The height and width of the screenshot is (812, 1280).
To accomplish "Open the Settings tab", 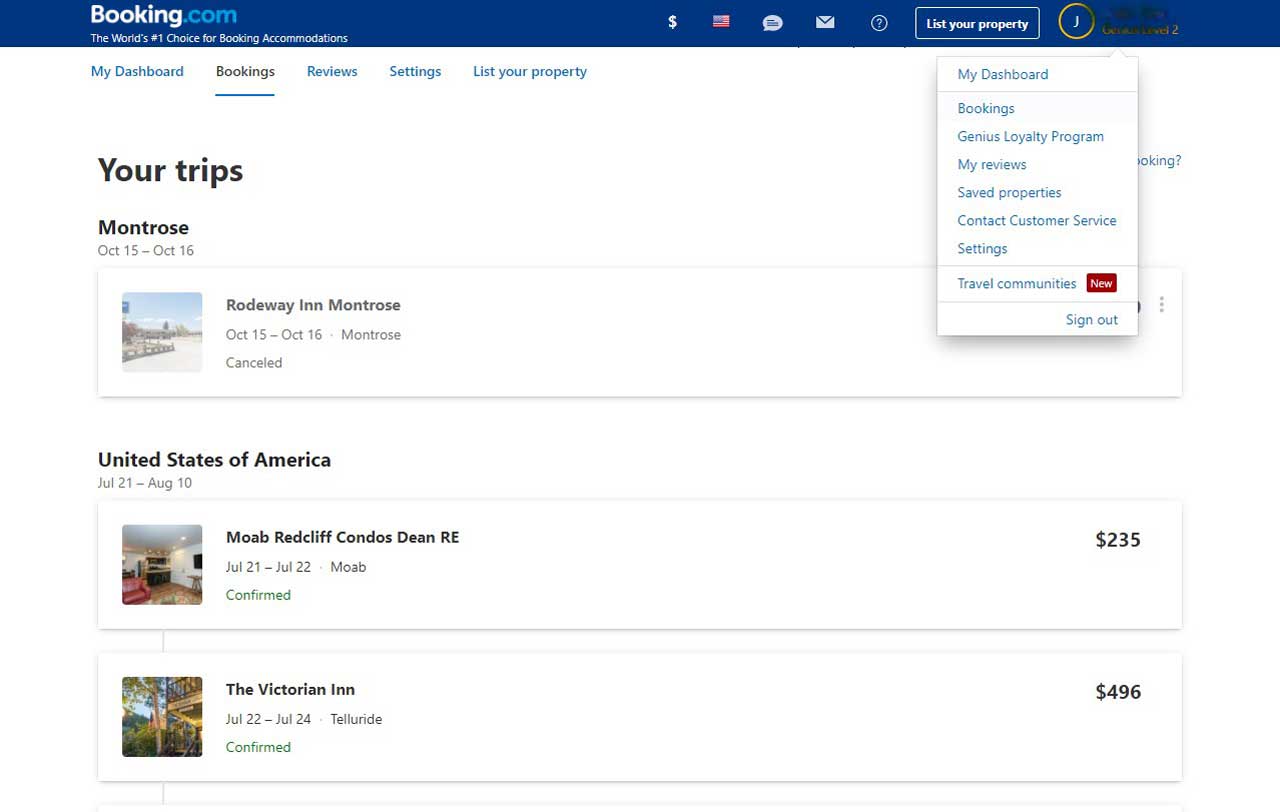I will click(x=415, y=71).
